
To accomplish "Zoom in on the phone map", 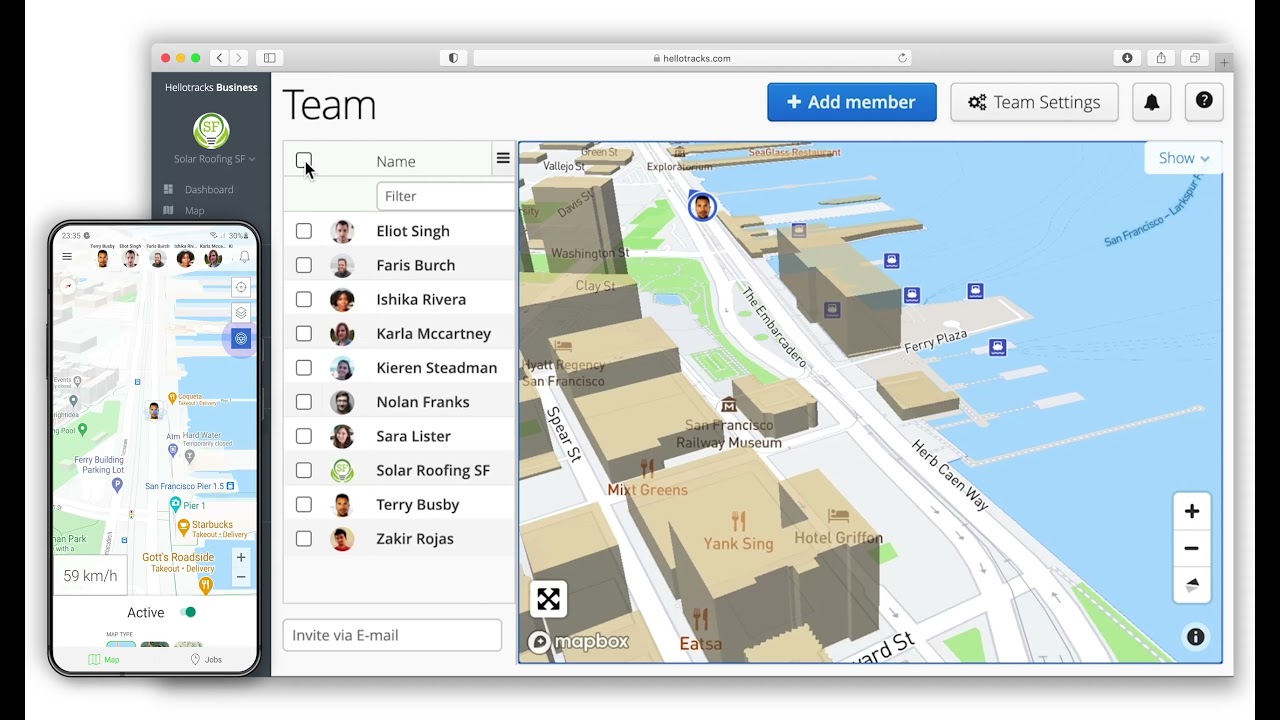I will coord(240,558).
